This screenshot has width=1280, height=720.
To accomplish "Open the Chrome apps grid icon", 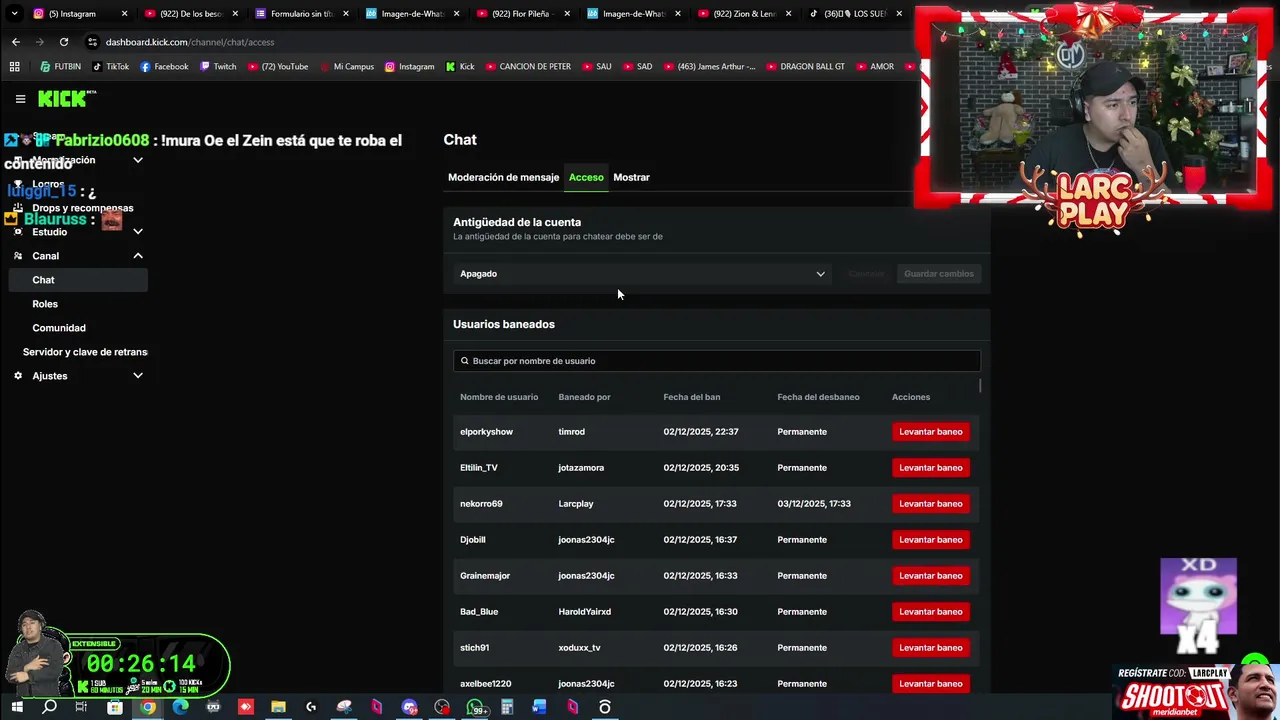I will pos(15,67).
